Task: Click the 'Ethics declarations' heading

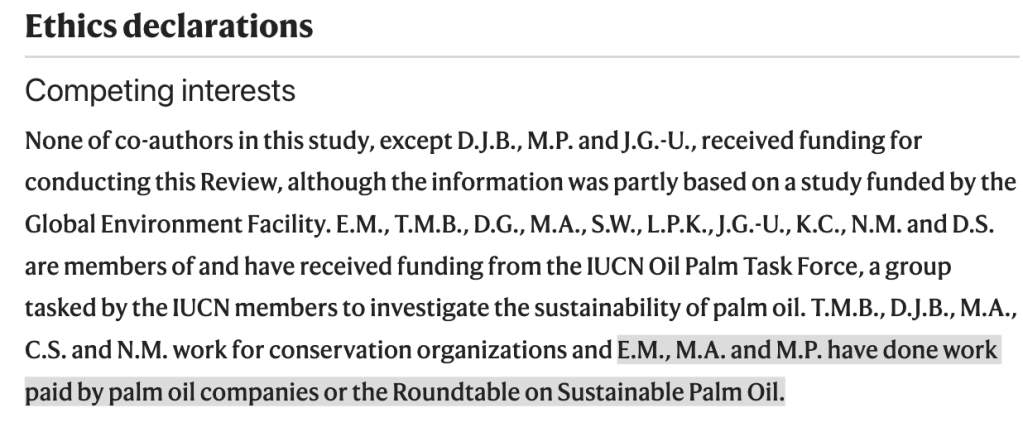Action: [168, 26]
